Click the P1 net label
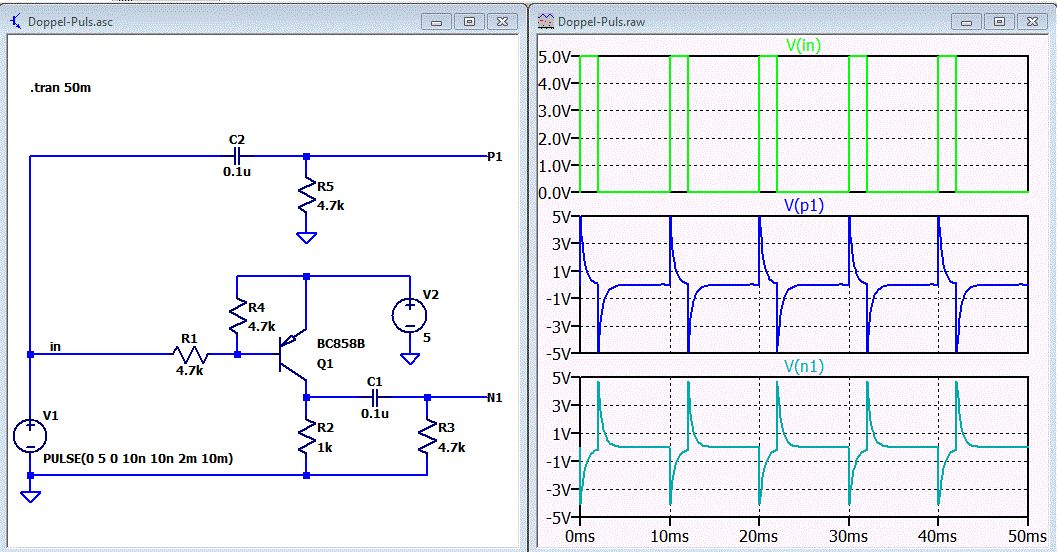This screenshot has height=552, width=1057. tap(494, 157)
